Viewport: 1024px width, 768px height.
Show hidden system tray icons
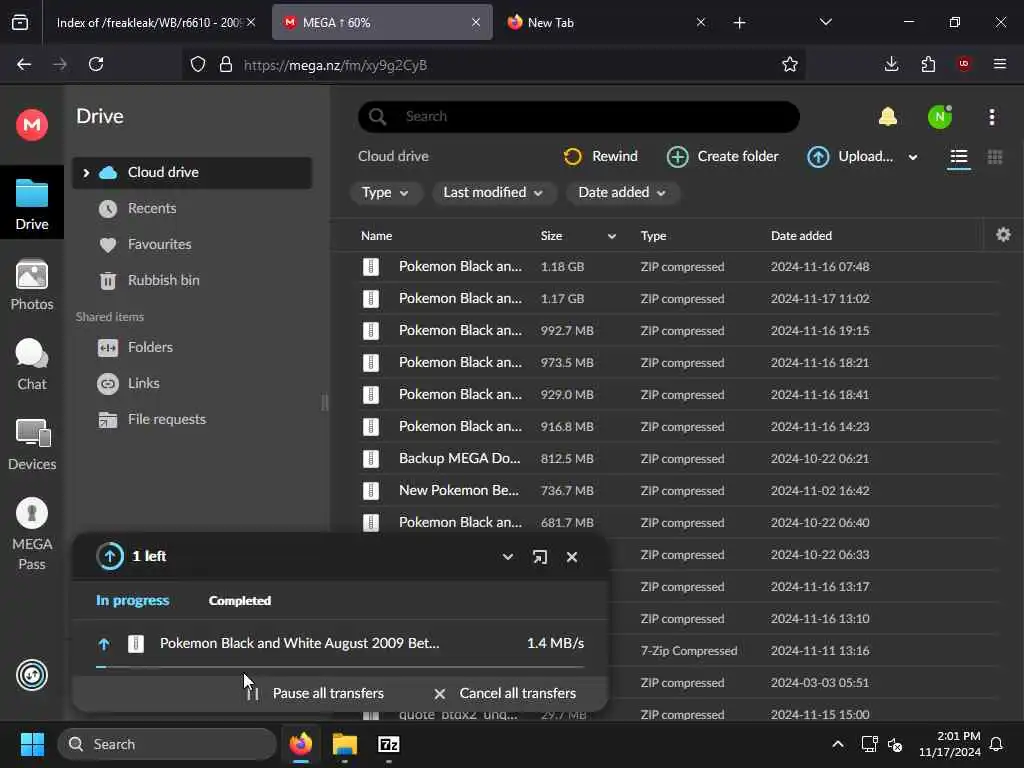click(838, 744)
